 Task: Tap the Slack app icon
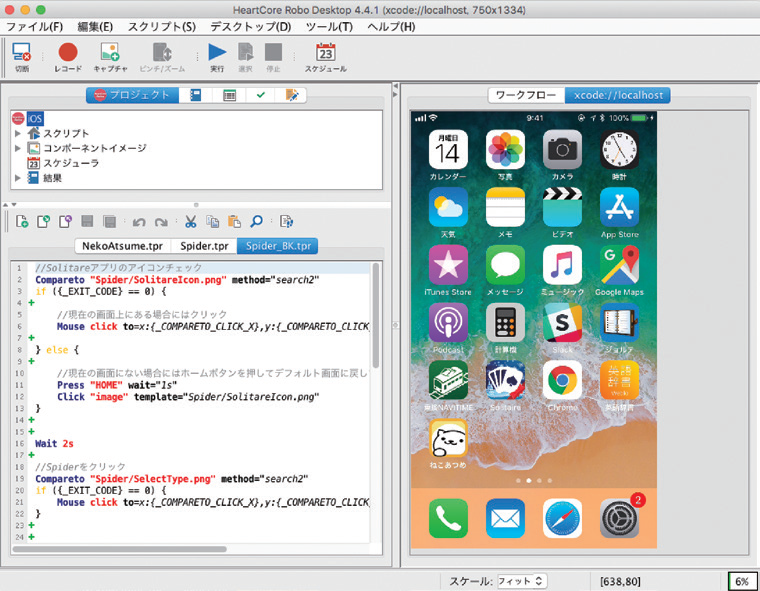tap(562, 322)
